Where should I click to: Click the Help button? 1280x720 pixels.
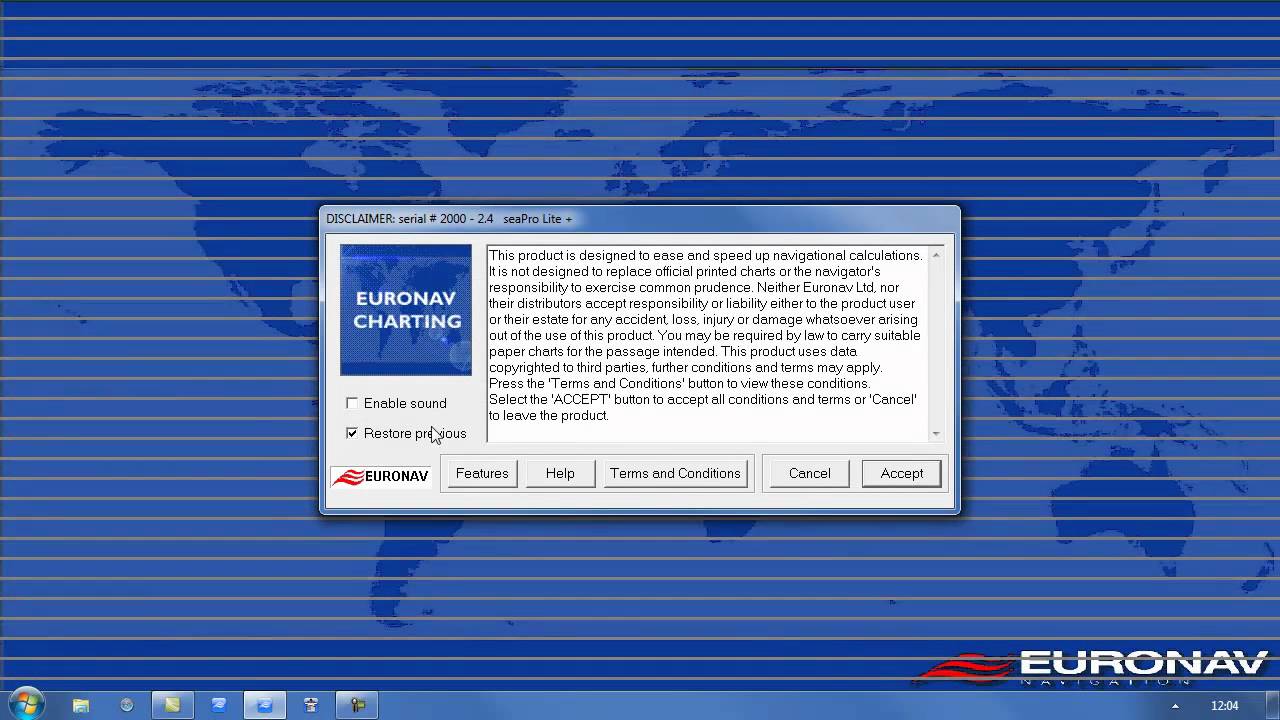tap(560, 473)
